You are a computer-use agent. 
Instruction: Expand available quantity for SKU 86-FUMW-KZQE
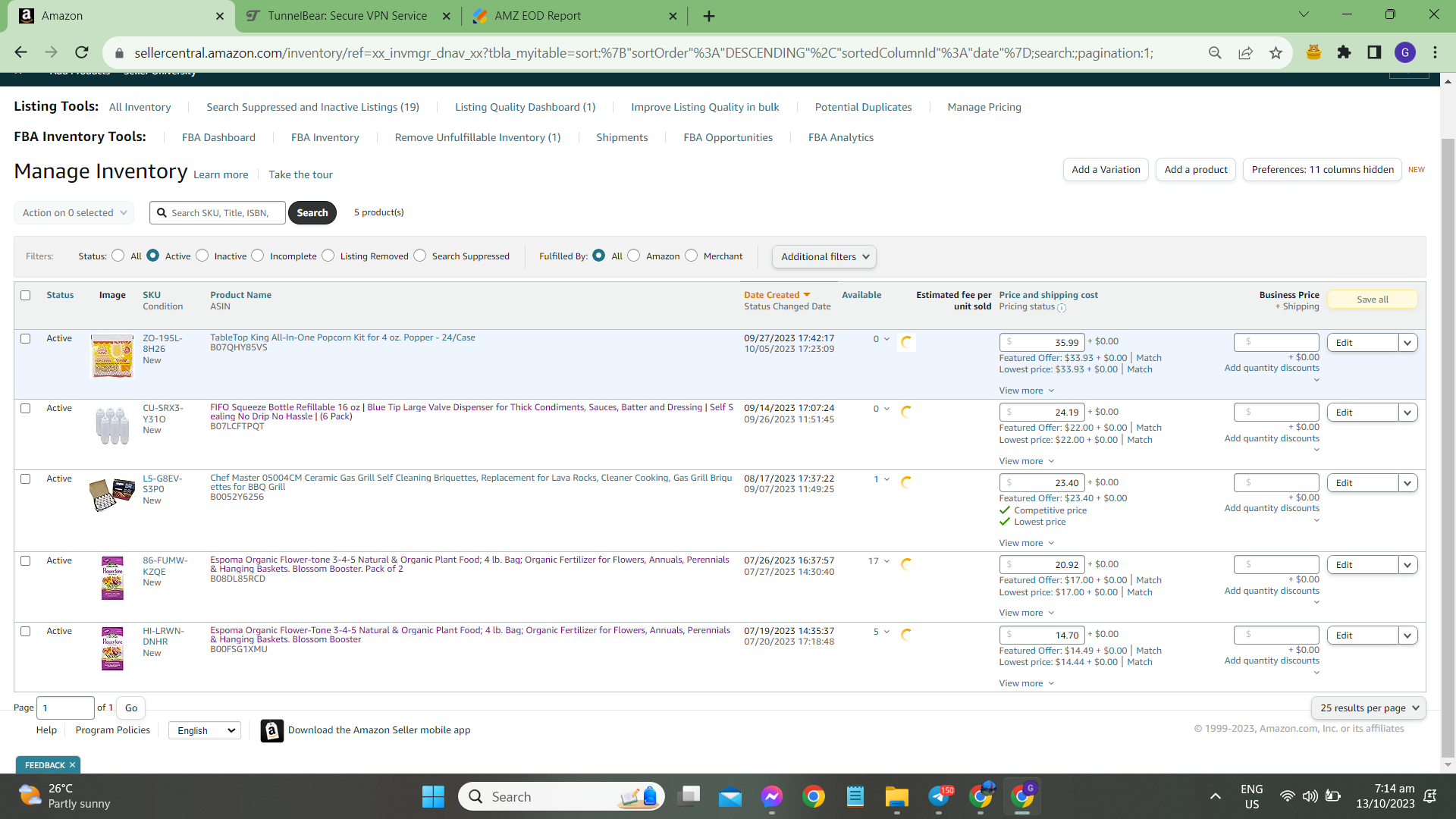pyautogui.click(x=879, y=561)
